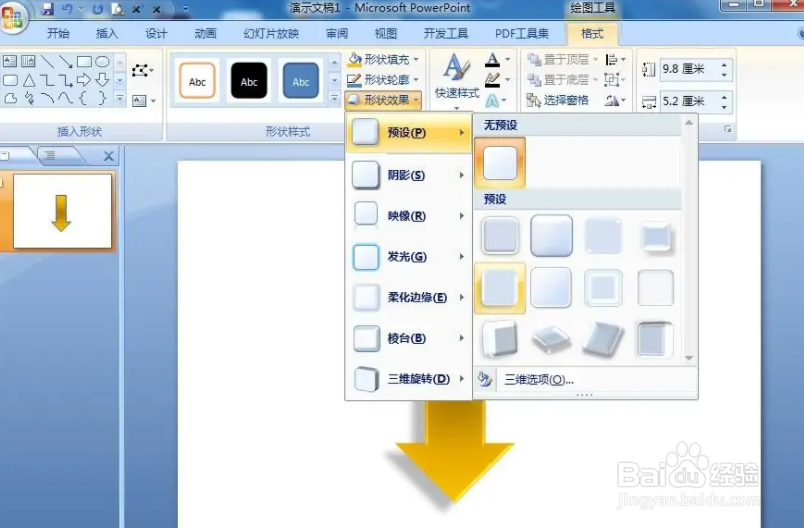
Task: Open the text fill color menu
Action: pos(497,59)
